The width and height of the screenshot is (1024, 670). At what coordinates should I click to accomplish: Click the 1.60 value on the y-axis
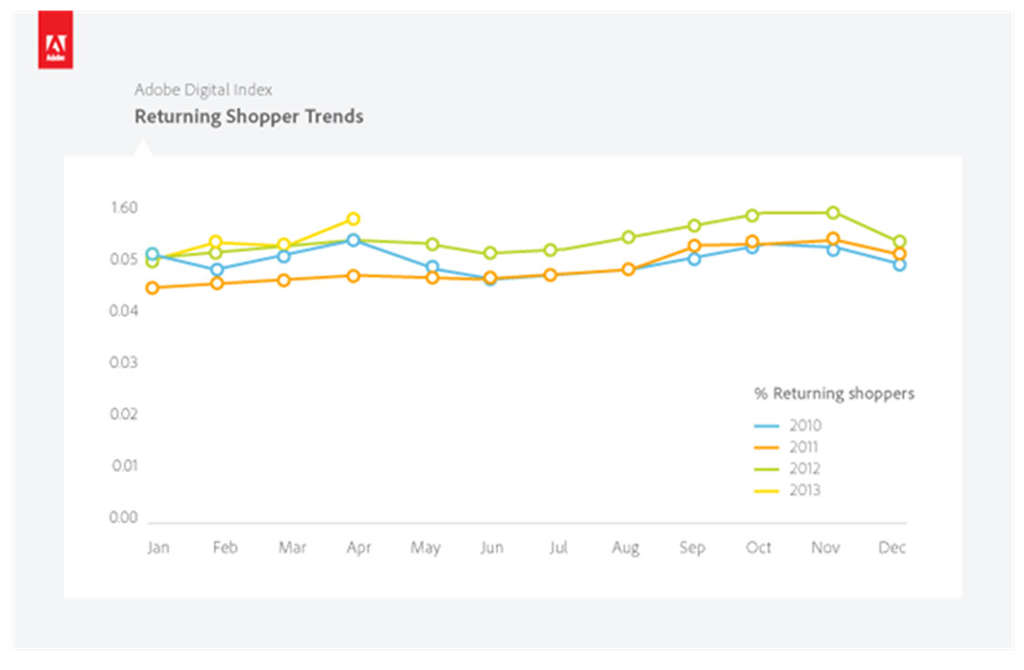(124, 208)
